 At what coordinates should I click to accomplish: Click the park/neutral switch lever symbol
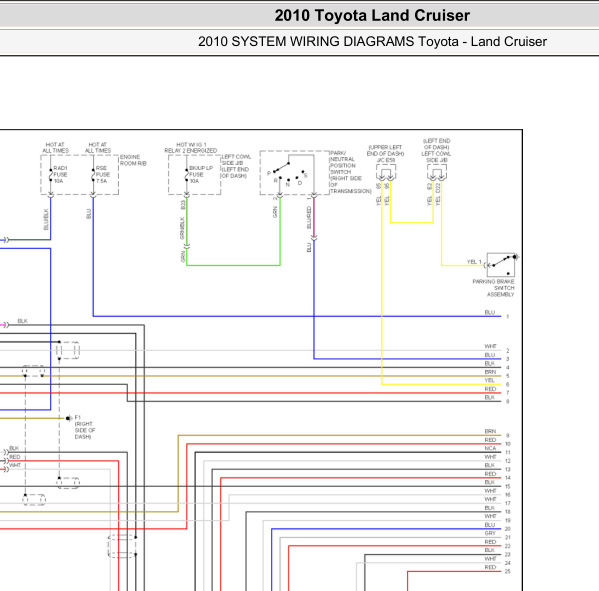(x=282, y=167)
